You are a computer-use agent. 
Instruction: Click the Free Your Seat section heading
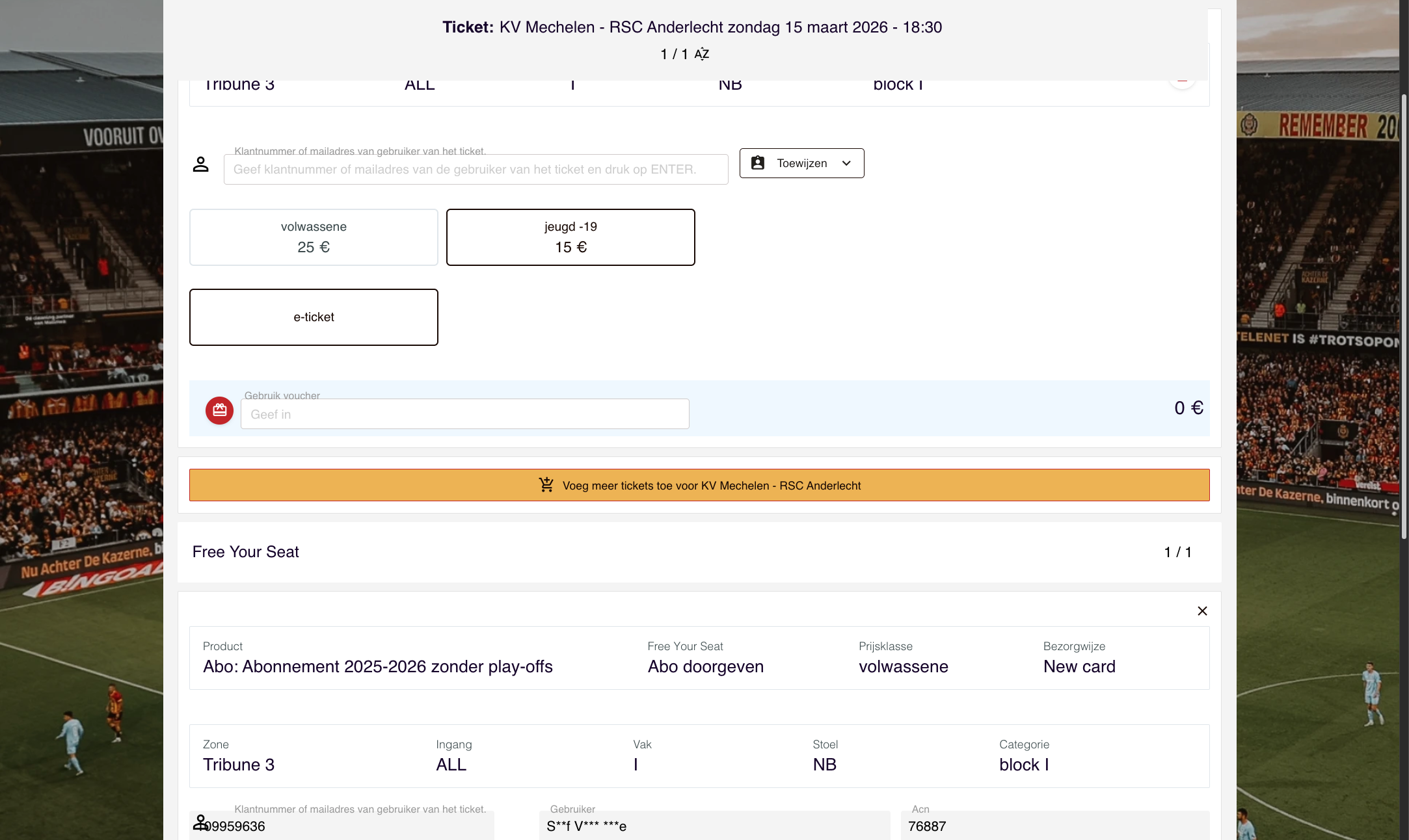tap(246, 552)
